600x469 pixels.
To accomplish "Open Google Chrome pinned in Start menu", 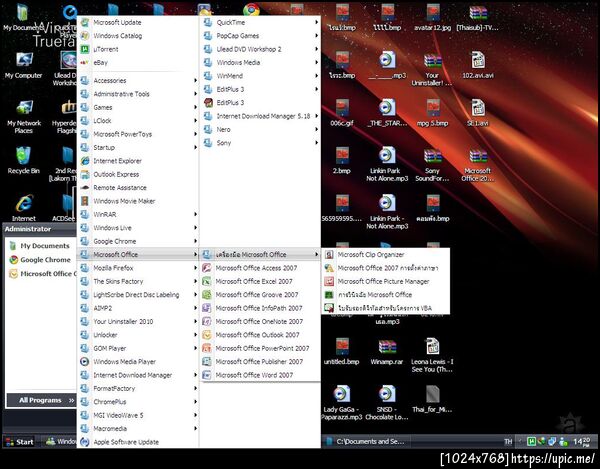I will [x=40, y=260].
